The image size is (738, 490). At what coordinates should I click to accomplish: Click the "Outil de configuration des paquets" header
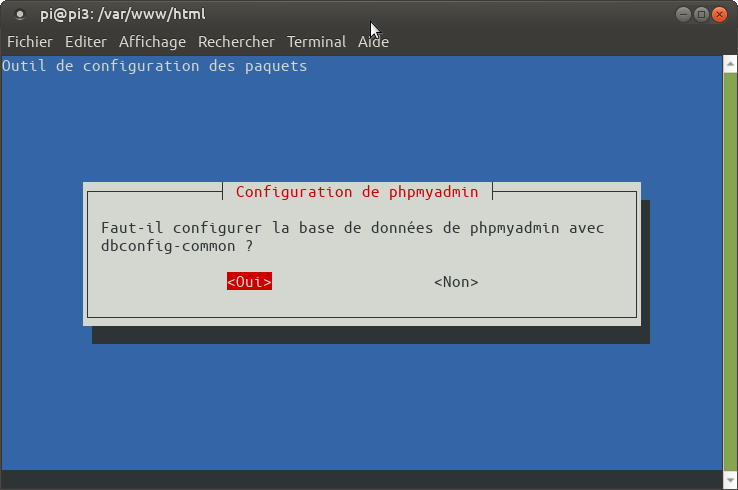click(155, 66)
